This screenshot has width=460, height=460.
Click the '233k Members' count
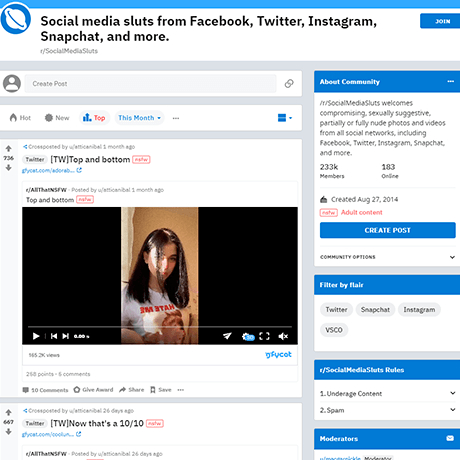pos(332,171)
